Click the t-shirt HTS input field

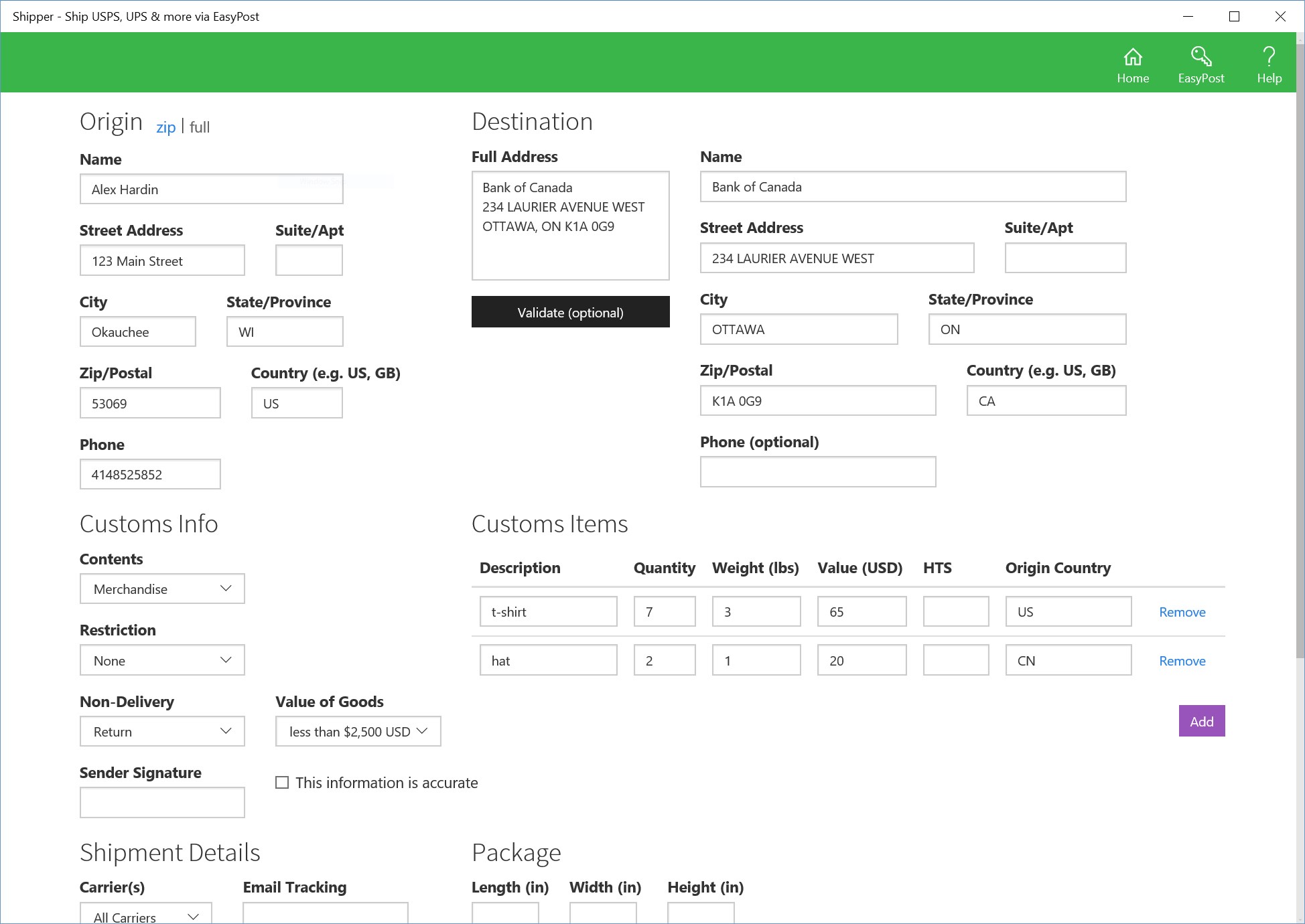click(955, 612)
